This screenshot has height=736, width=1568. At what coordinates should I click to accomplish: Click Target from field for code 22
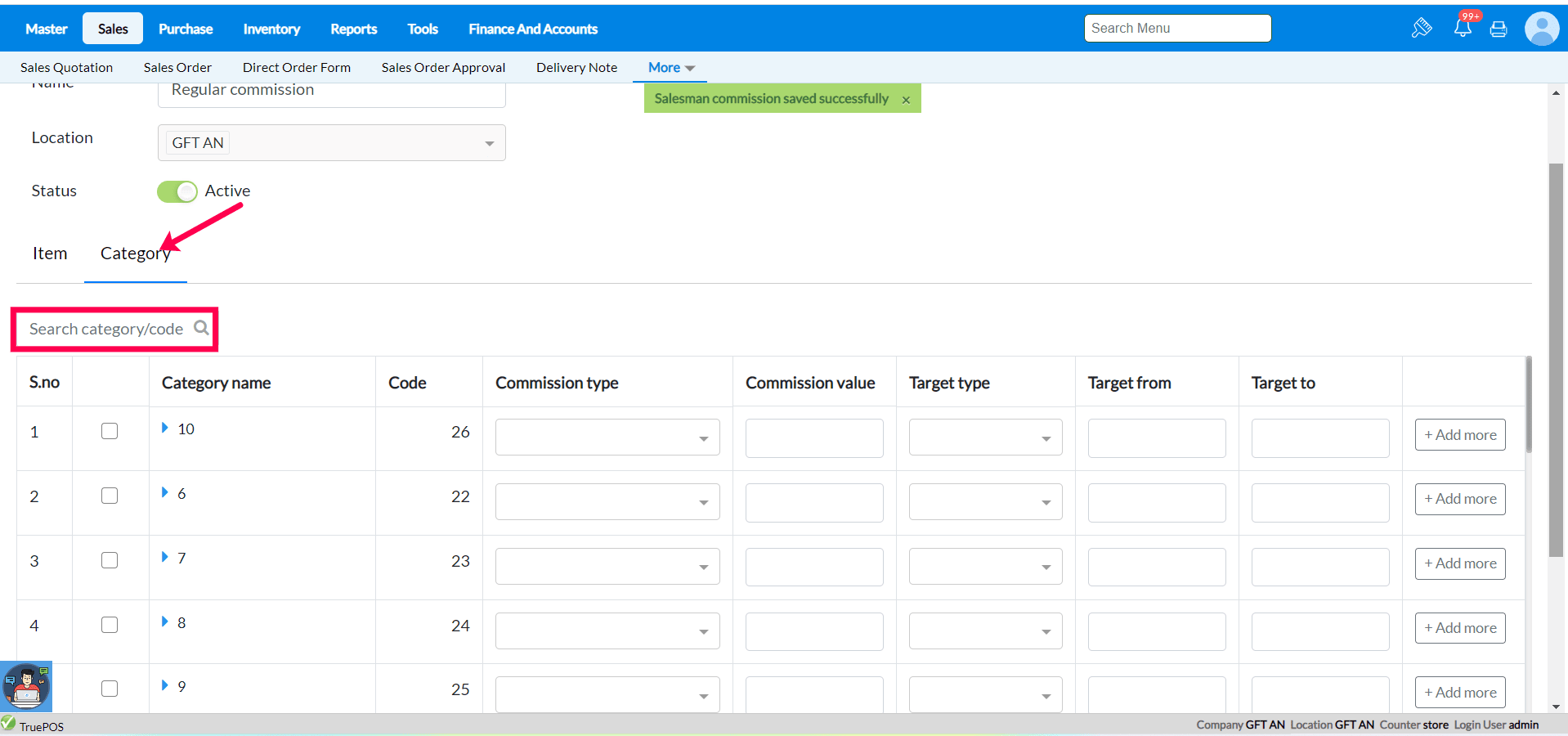[1157, 503]
